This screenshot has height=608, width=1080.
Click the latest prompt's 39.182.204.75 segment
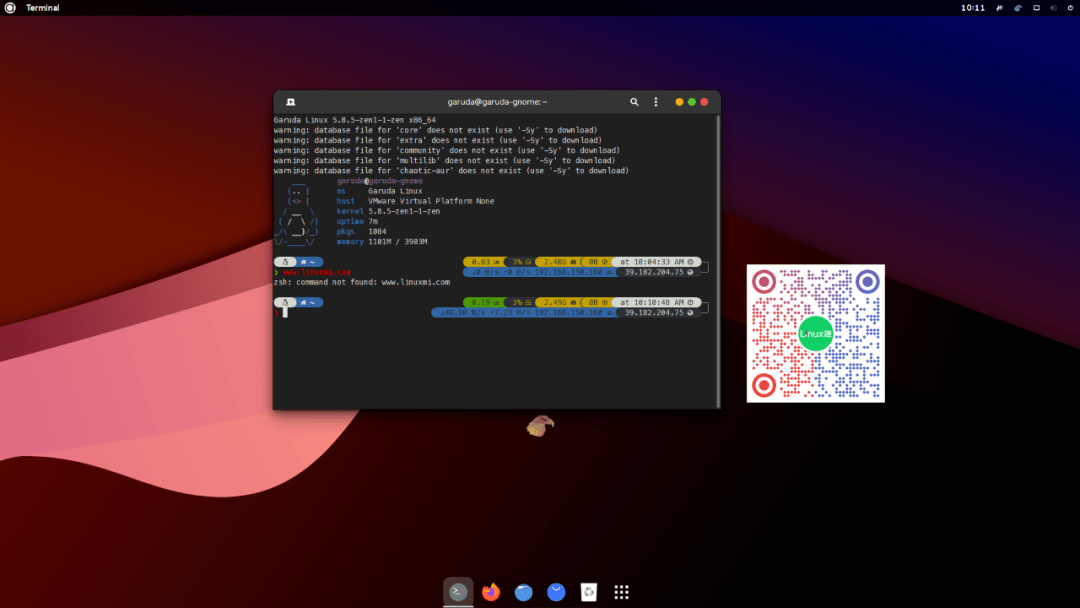(x=658, y=313)
